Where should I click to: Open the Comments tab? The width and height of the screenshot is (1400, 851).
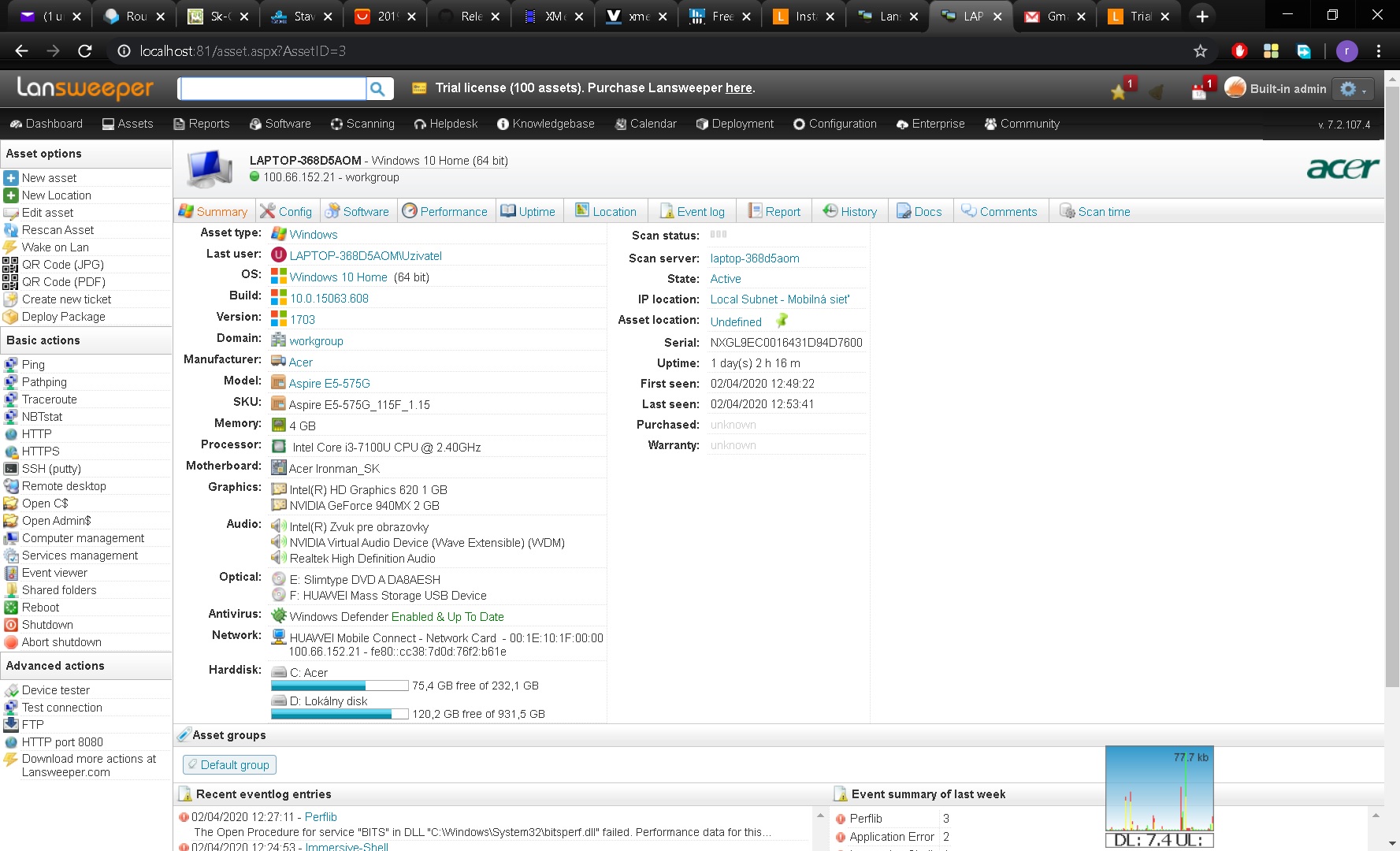coord(1000,211)
